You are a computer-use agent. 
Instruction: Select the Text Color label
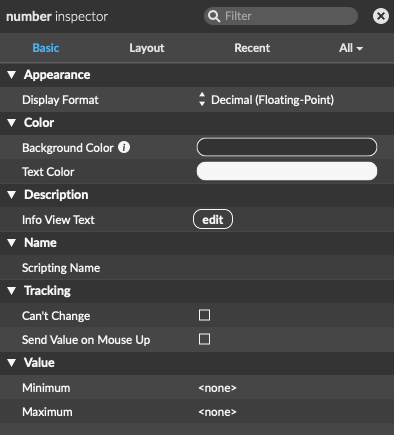(48, 172)
